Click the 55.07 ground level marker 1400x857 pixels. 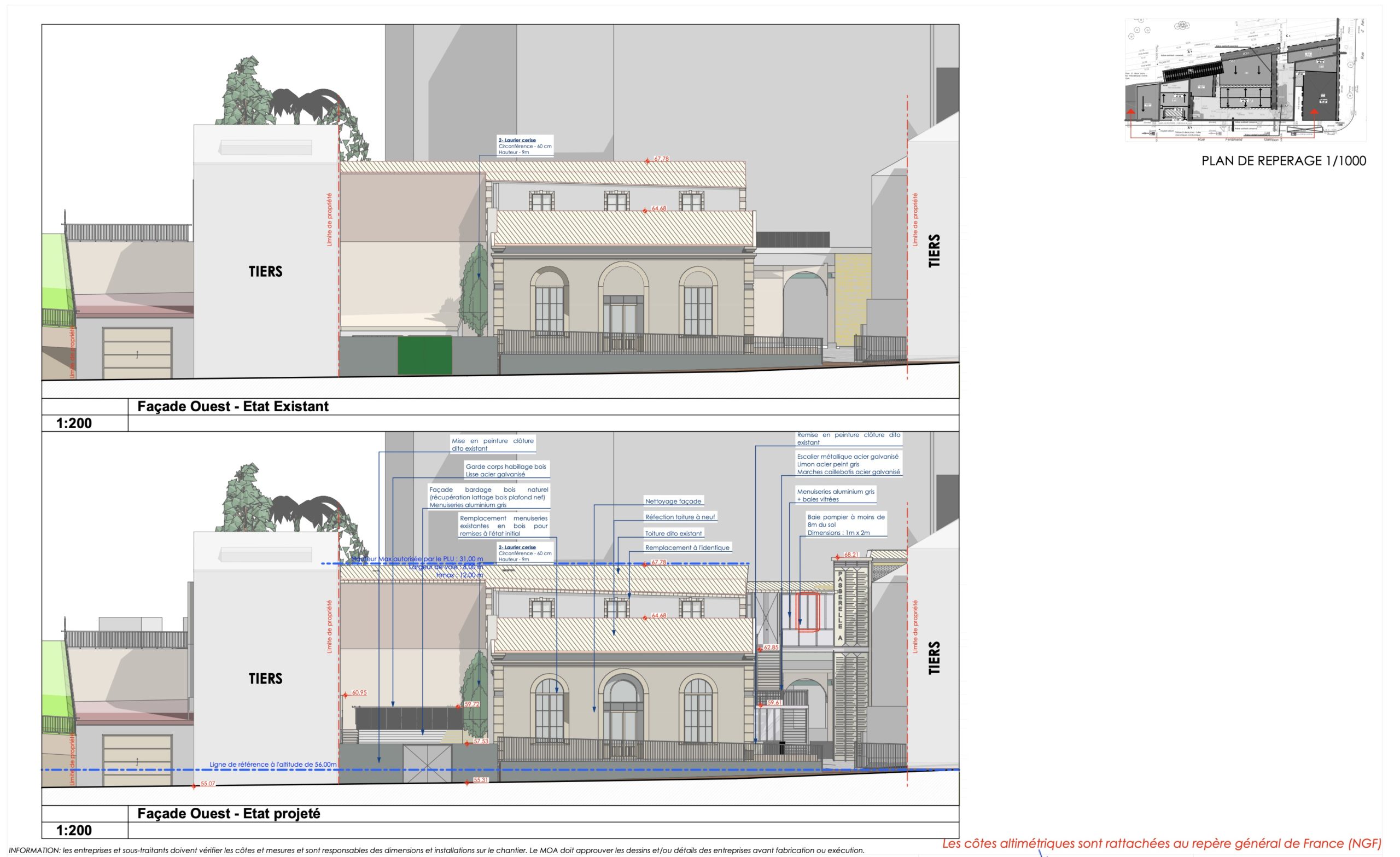(x=195, y=785)
